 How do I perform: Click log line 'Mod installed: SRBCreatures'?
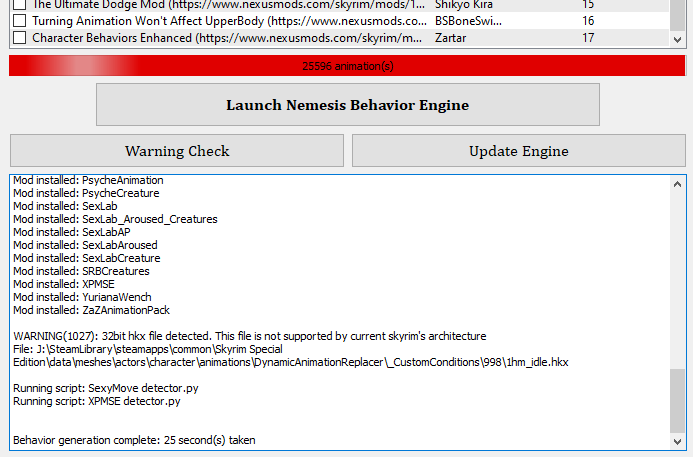[x=81, y=271]
